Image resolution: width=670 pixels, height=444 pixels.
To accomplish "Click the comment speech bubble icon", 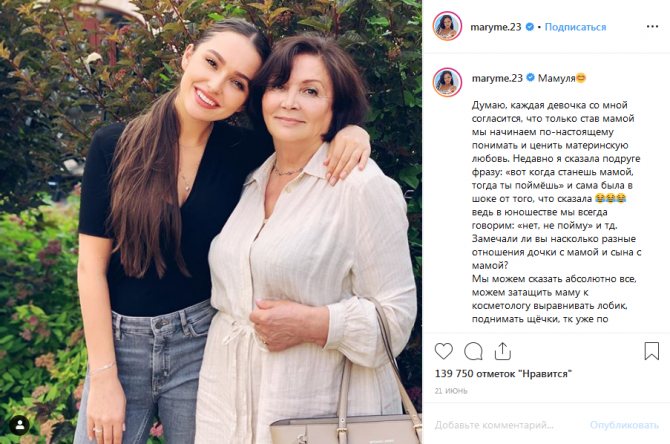I will point(473,351).
